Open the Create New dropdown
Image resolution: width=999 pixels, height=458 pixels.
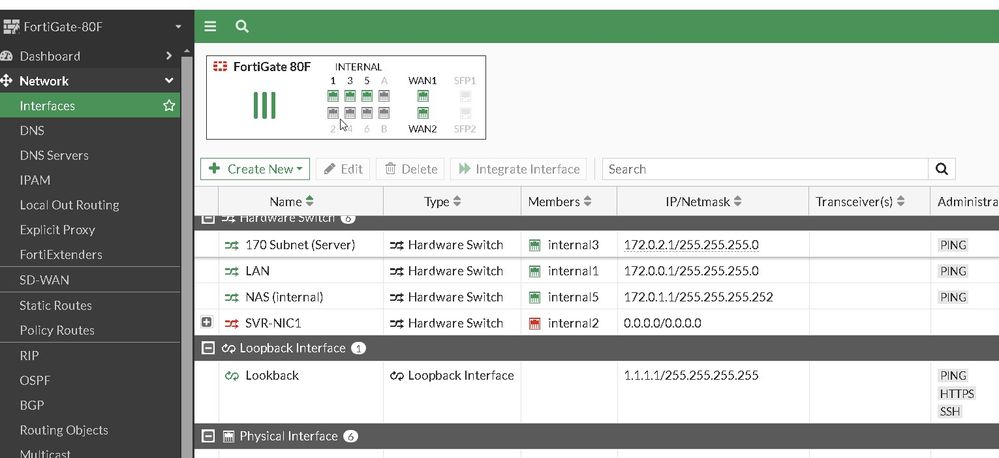coord(255,169)
